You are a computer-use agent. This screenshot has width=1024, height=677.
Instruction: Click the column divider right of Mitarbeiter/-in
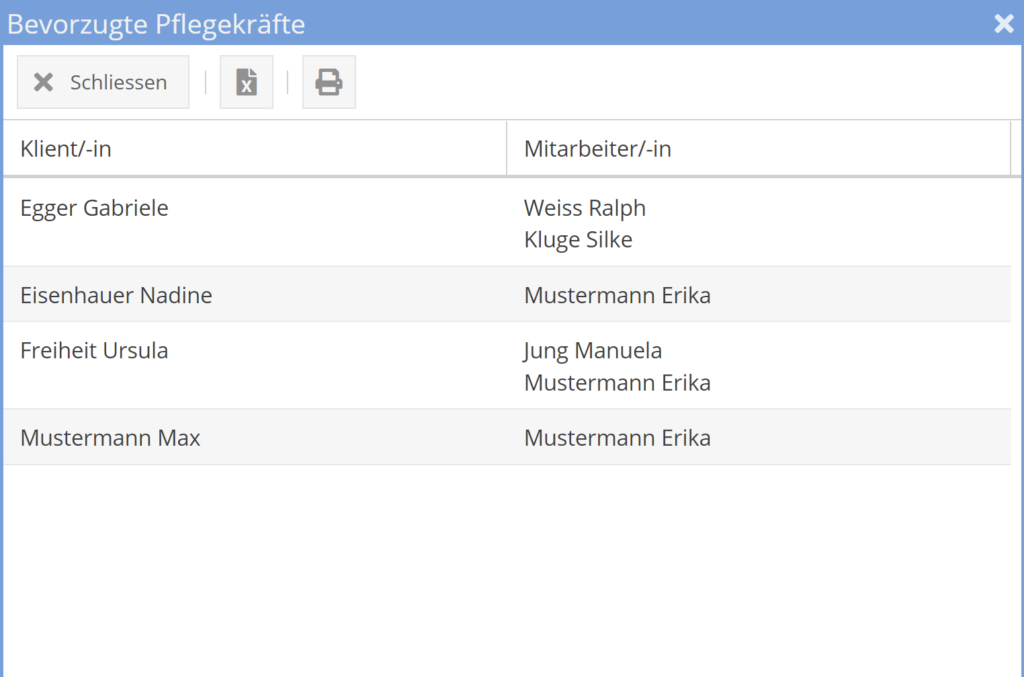(1011, 149)
